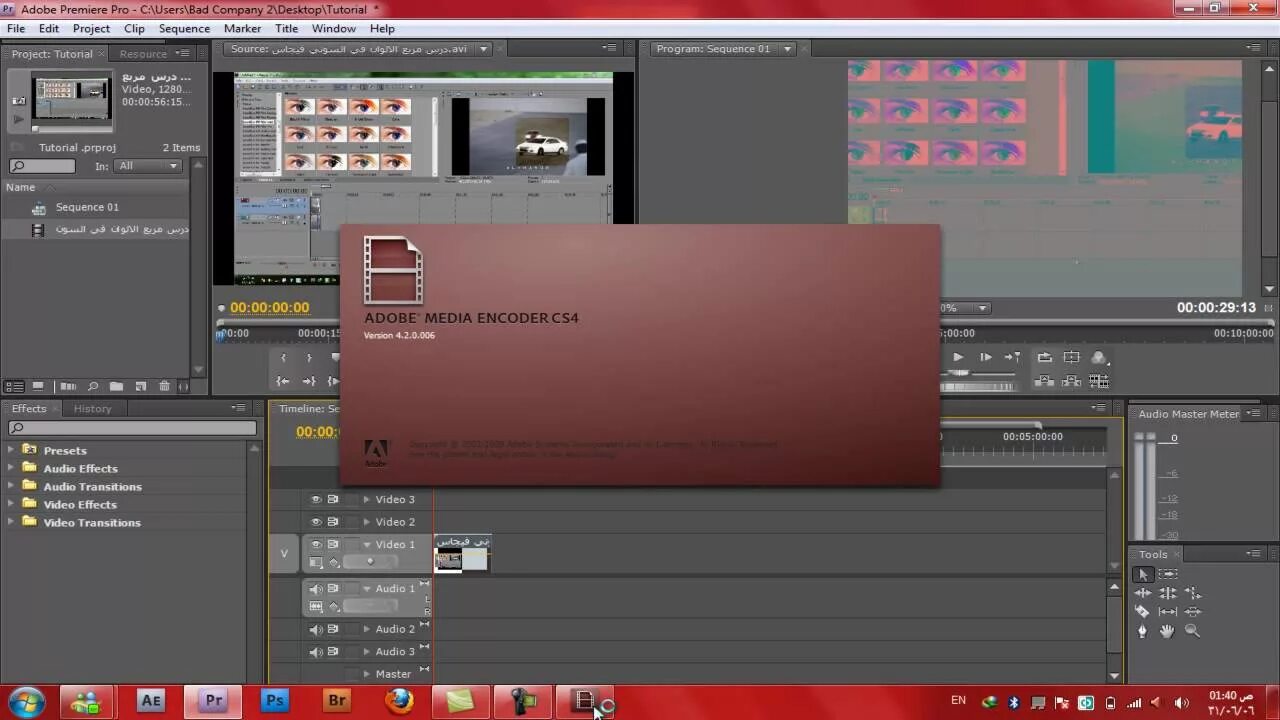Click Loop button in Program monitor
The width and height of the screenshot is (1280, 720).
(1045, 357)
